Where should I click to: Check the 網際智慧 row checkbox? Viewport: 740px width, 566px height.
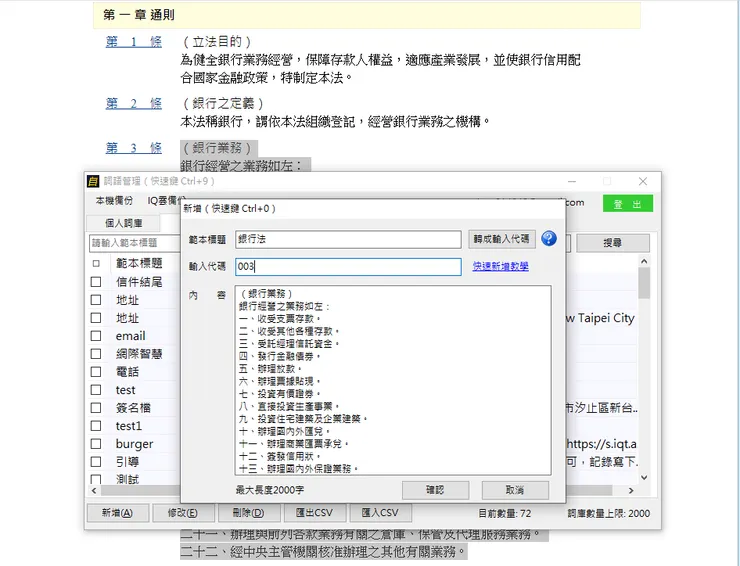[x=96, y=354]
